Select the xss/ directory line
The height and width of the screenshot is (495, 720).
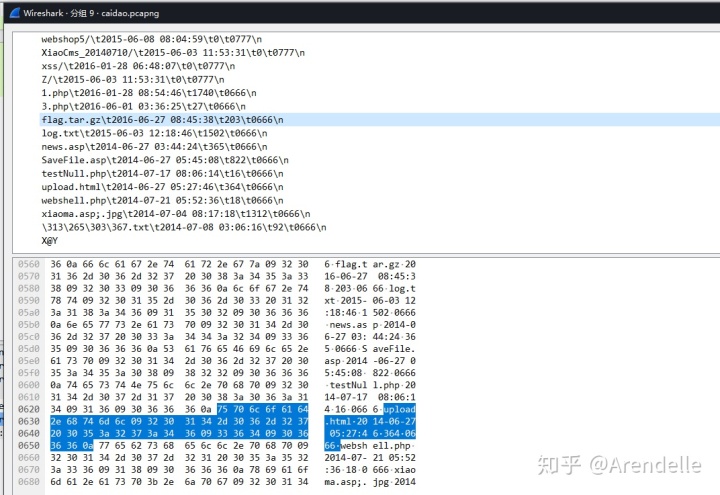point(138,66)
